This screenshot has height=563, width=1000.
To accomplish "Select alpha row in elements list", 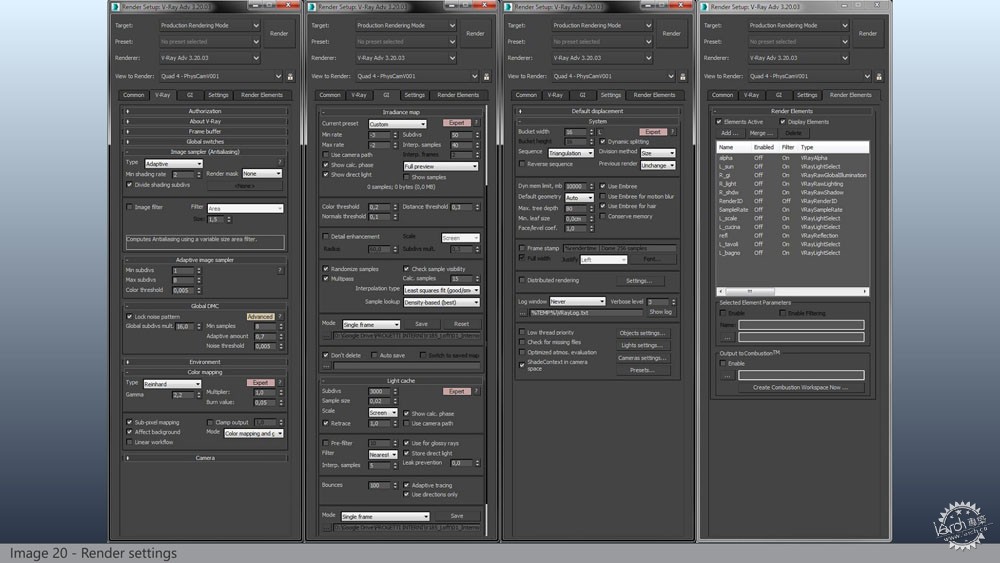I will (793, 158).
